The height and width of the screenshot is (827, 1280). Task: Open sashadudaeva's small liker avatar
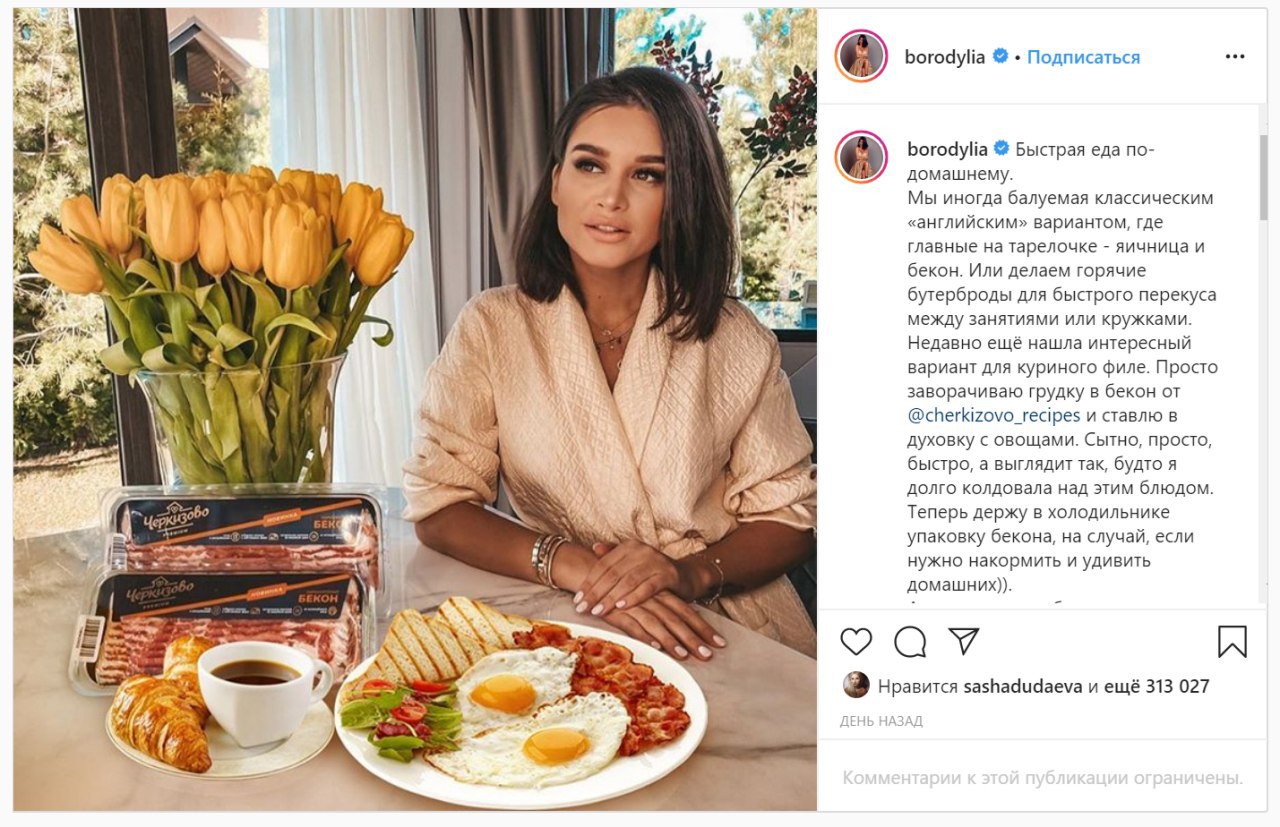pos(855,685)
